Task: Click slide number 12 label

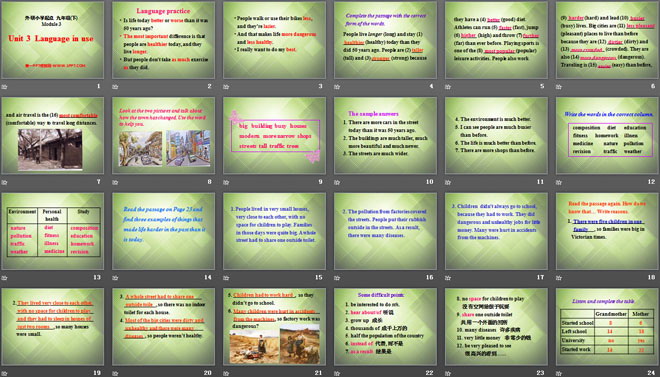Action: pos(652,182)
